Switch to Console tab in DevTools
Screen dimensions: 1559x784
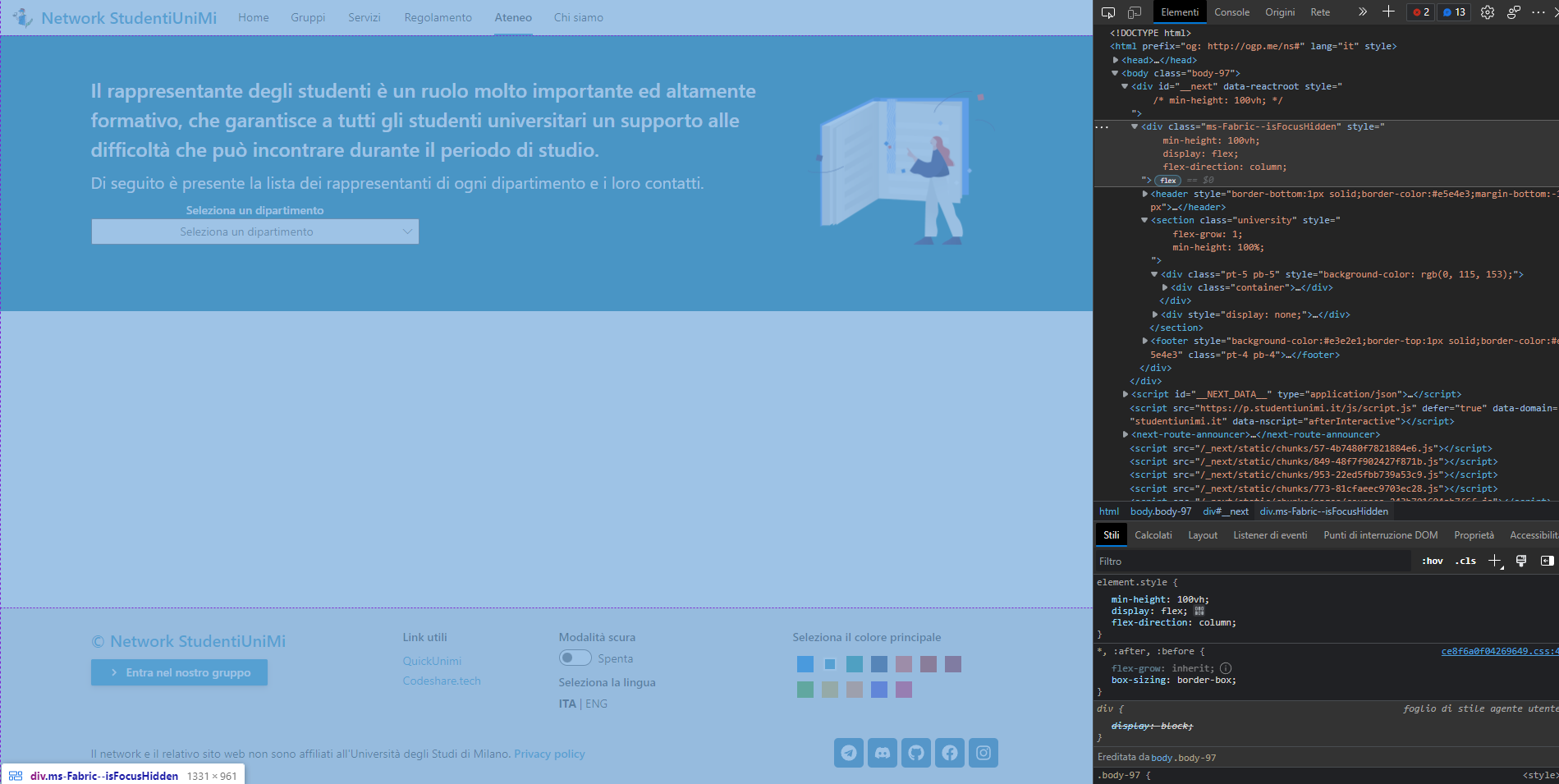click(1231, 12)
